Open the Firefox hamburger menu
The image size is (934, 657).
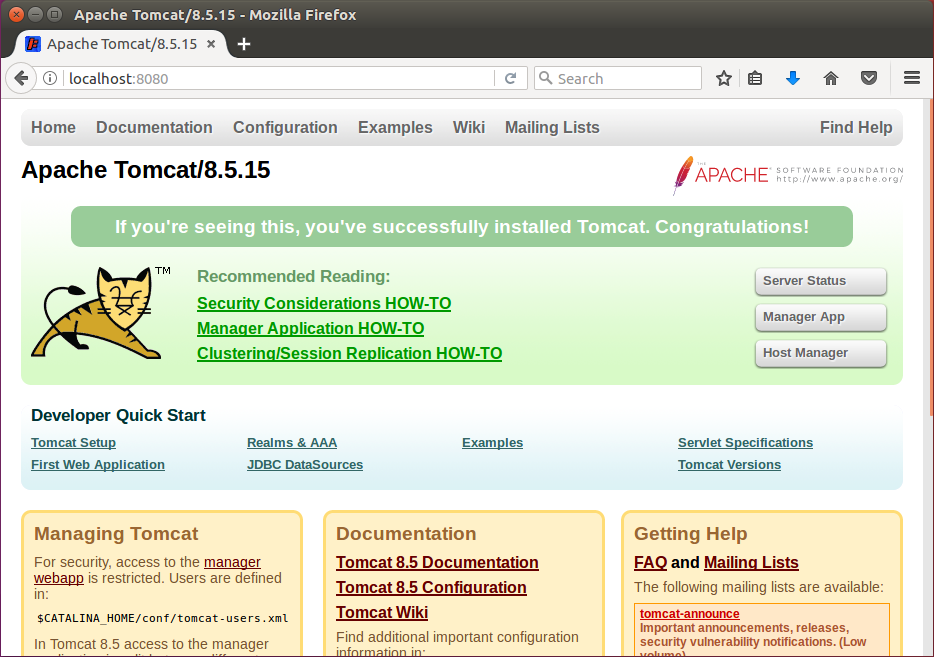[x=911, y=78]
